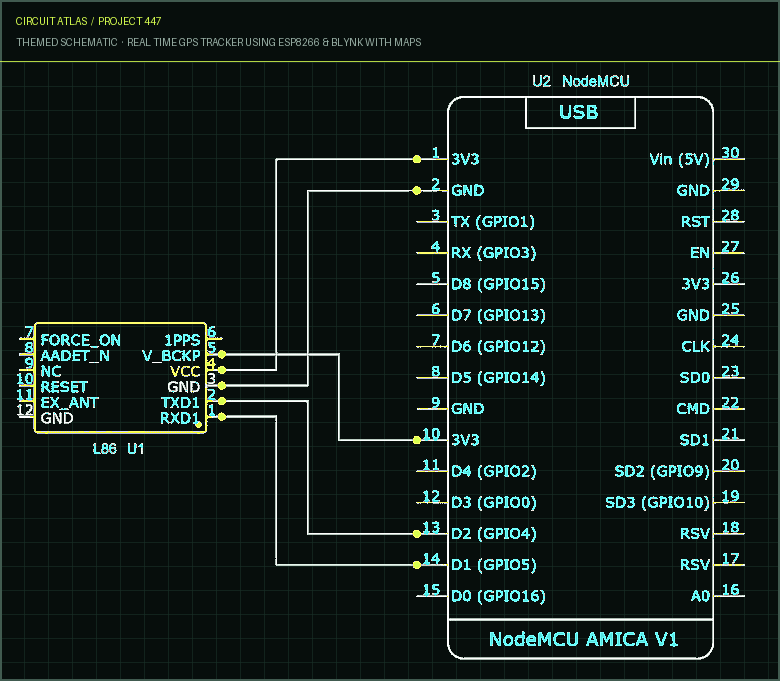The height and width of the screenshot is (681, 780).
Task: Click the D7 (GPIO13) pin label
Action: (x=498, y=315)
